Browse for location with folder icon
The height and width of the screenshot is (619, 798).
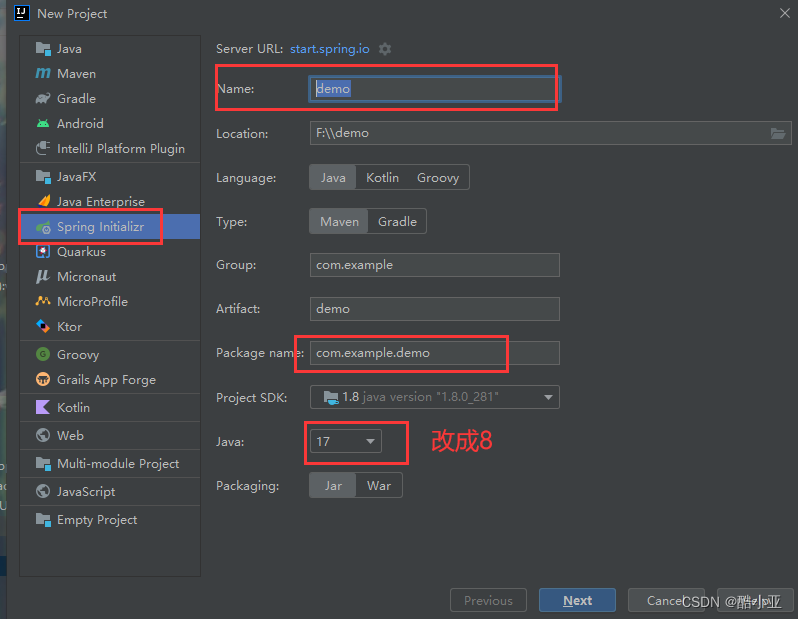point(778,133)
